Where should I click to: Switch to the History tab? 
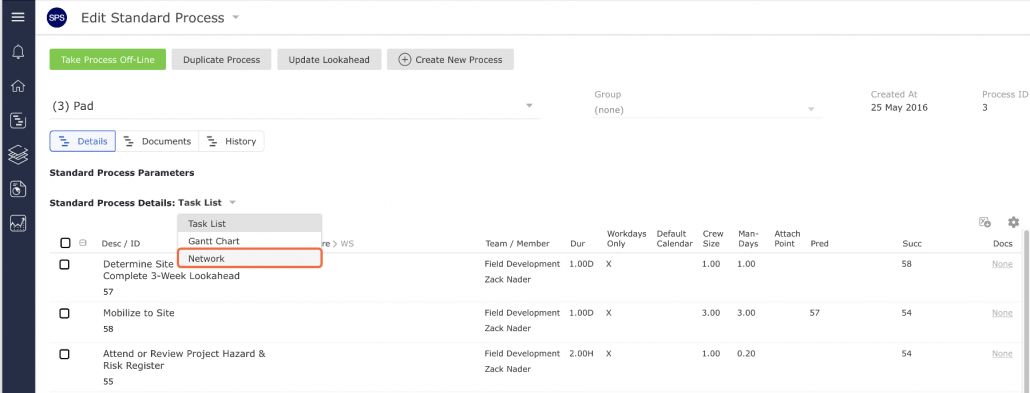[231, 141]
